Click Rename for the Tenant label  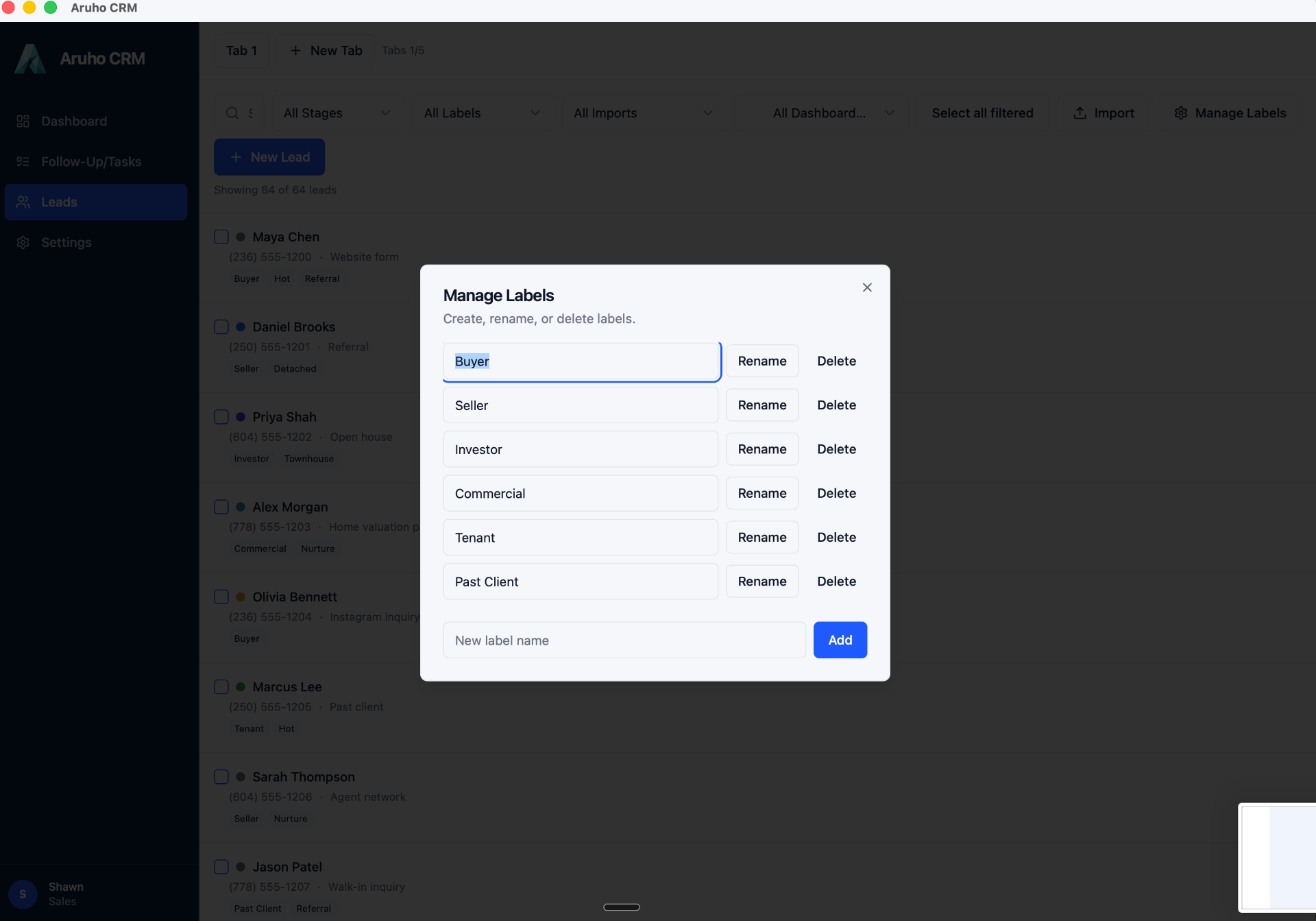coord(762,538)
